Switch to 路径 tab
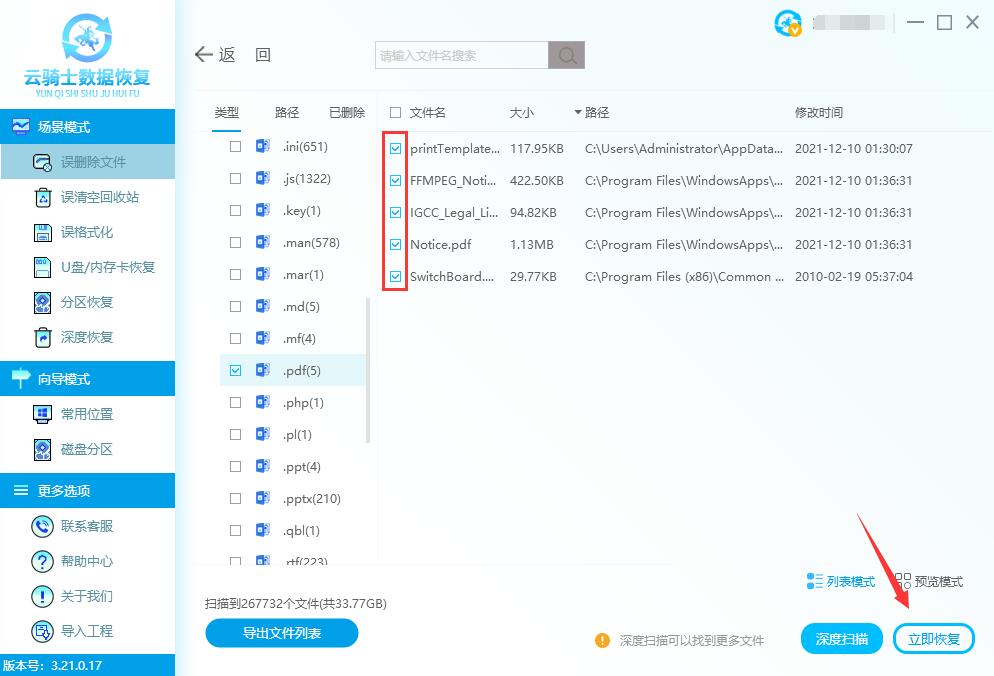 coord(287,112)
